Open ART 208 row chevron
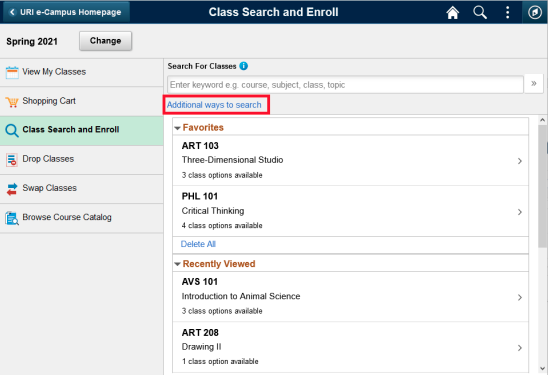 520,348
